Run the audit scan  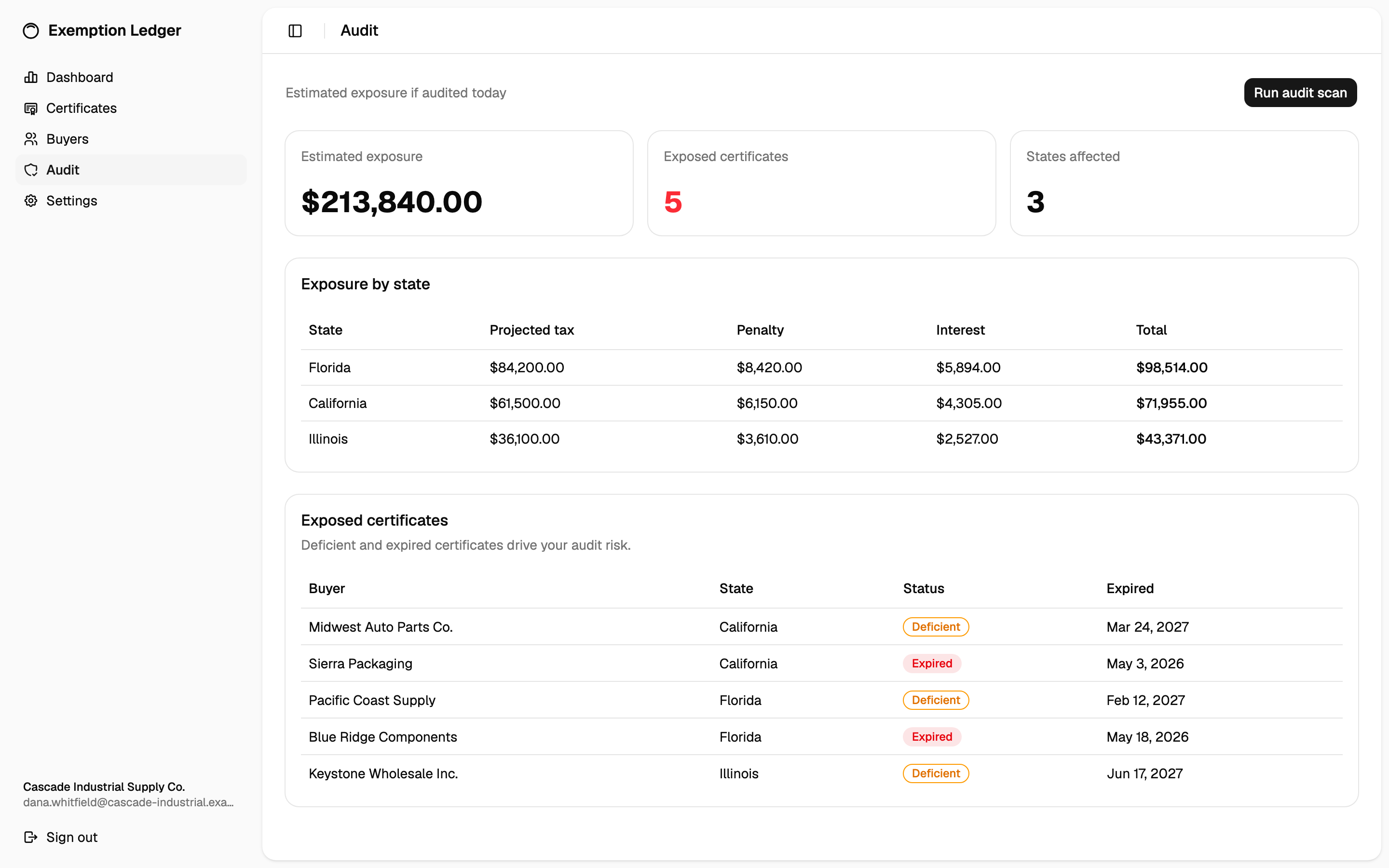[1300, 93]
